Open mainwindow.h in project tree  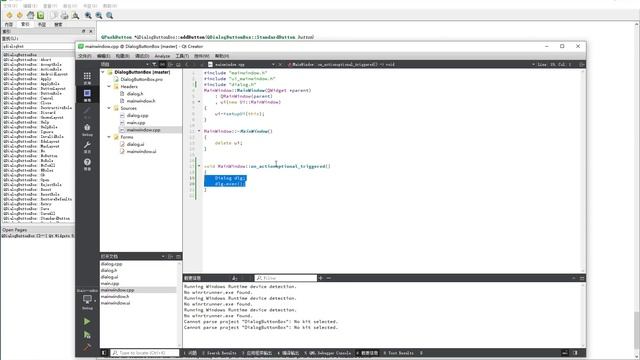(x=140, y=101)
